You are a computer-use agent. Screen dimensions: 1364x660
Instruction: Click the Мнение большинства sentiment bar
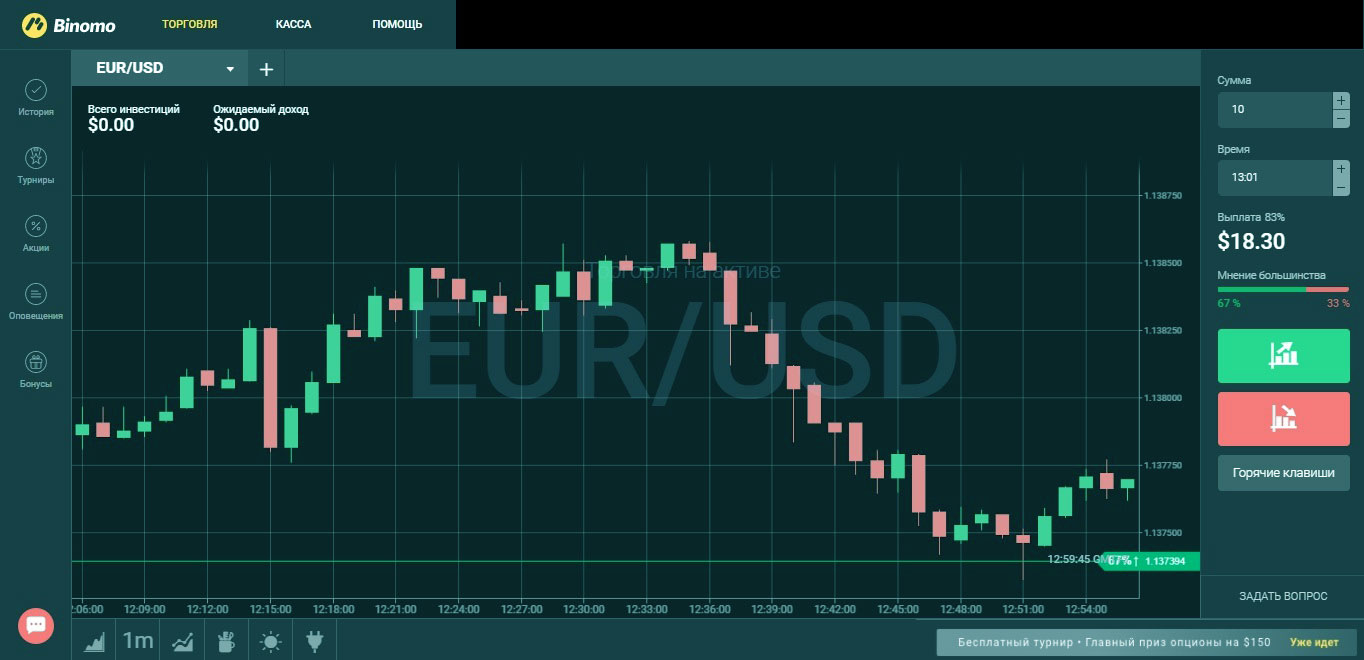(x=1283, y=289)
